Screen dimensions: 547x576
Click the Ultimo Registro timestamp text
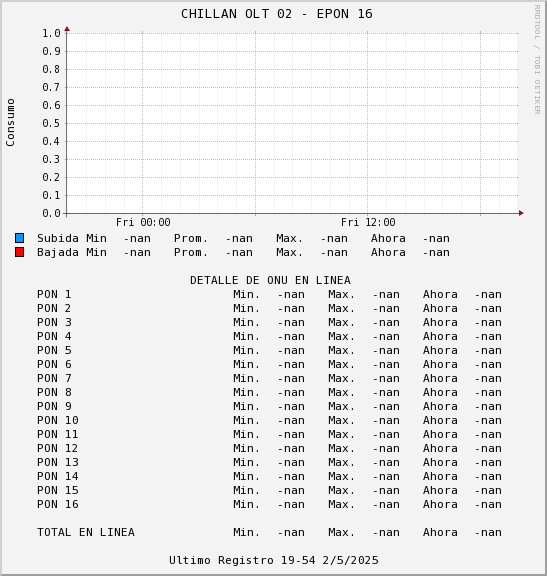273,560
